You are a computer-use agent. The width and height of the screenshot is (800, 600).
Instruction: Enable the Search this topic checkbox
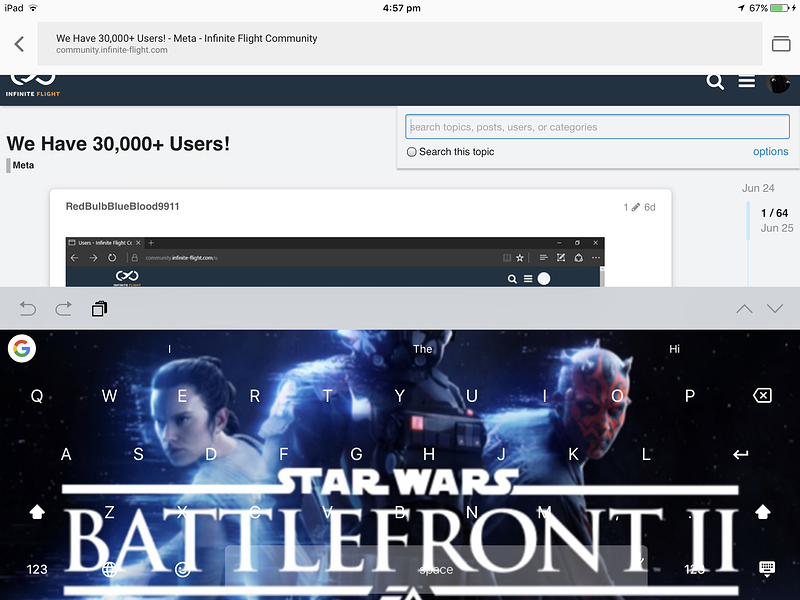click(x=411, y=152)
